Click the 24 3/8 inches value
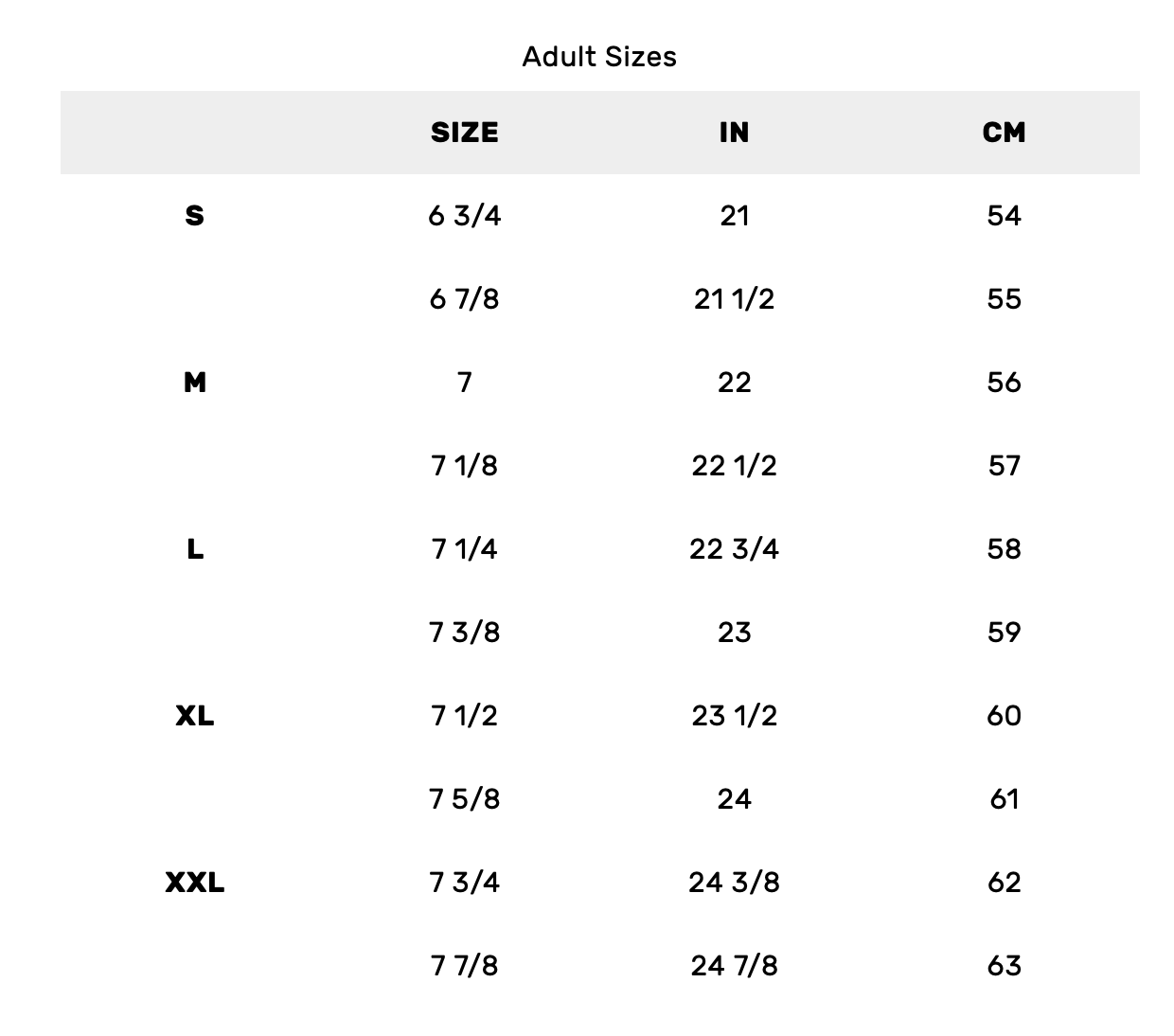Viewport: 1174px width, 1036px height. coord(734,883)
